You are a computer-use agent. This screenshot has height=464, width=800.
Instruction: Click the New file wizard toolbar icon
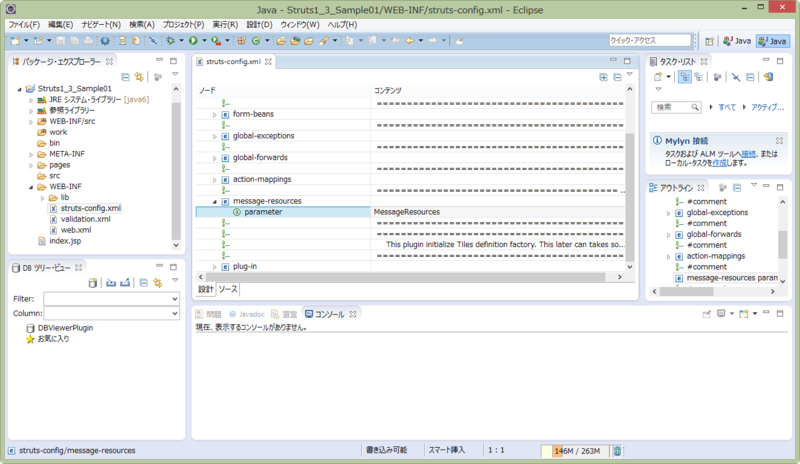coord(15,41)
